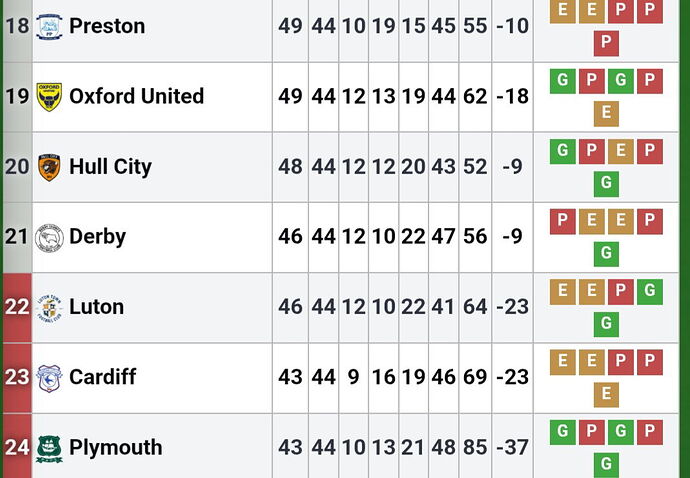This screenshot has width=690, height=478.
Task: Select the Plymouth green ship crest
Action: 49,449
